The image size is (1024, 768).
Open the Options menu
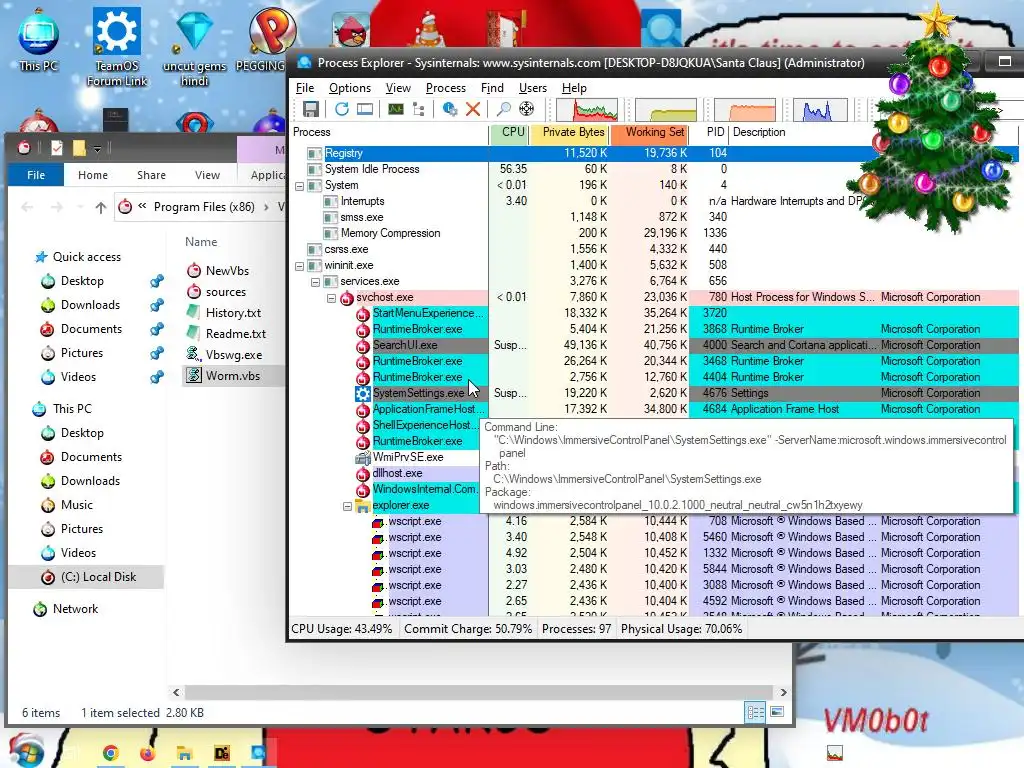coord(349,88)
